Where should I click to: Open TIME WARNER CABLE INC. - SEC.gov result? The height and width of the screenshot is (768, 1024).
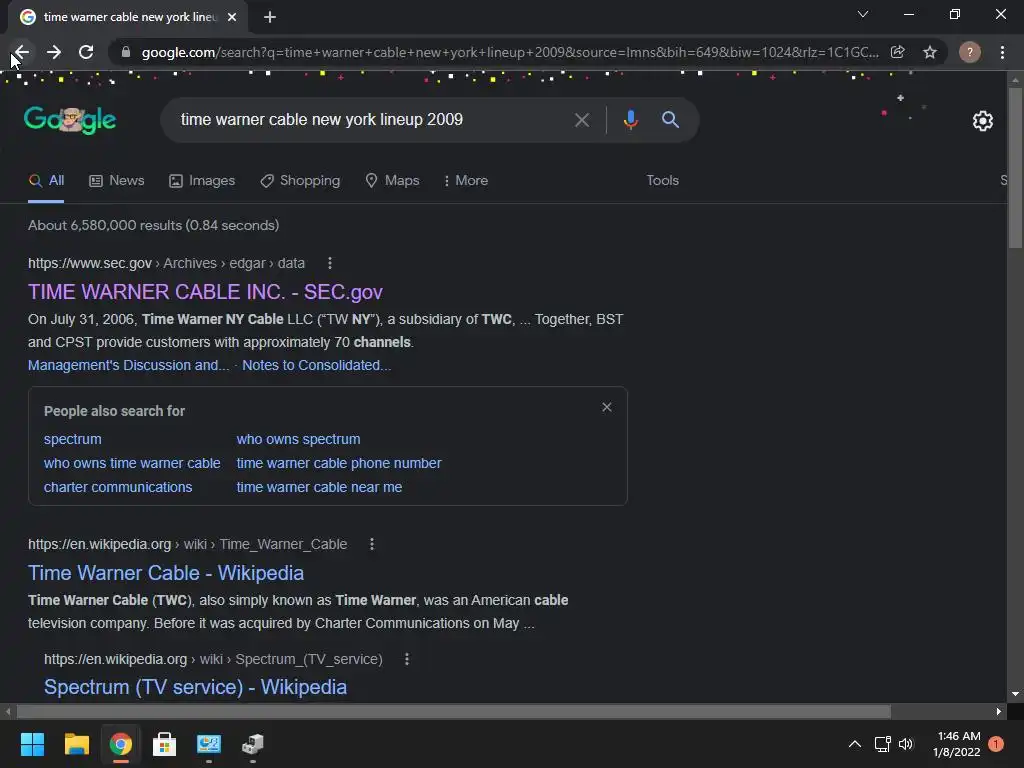click(x=205, y=292)
